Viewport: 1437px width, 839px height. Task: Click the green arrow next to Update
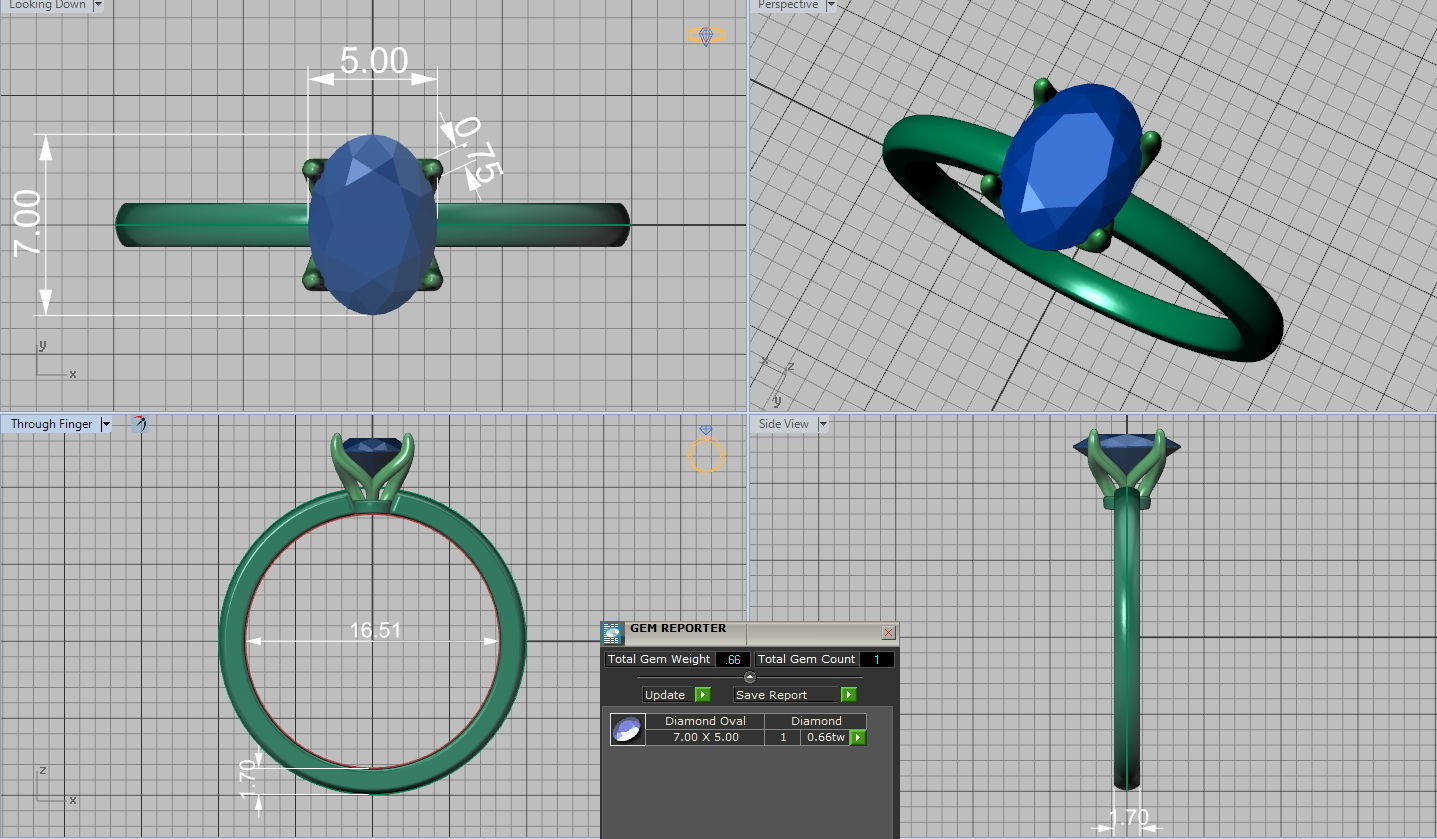point(702,695)
